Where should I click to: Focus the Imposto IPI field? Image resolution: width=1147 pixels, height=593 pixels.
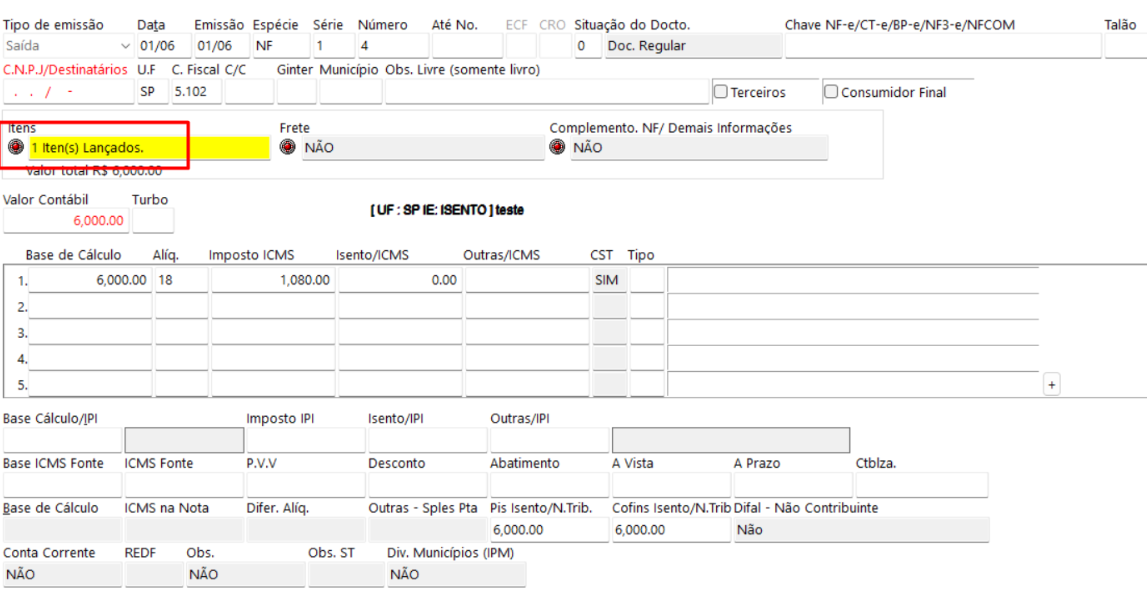click(306, 440)
